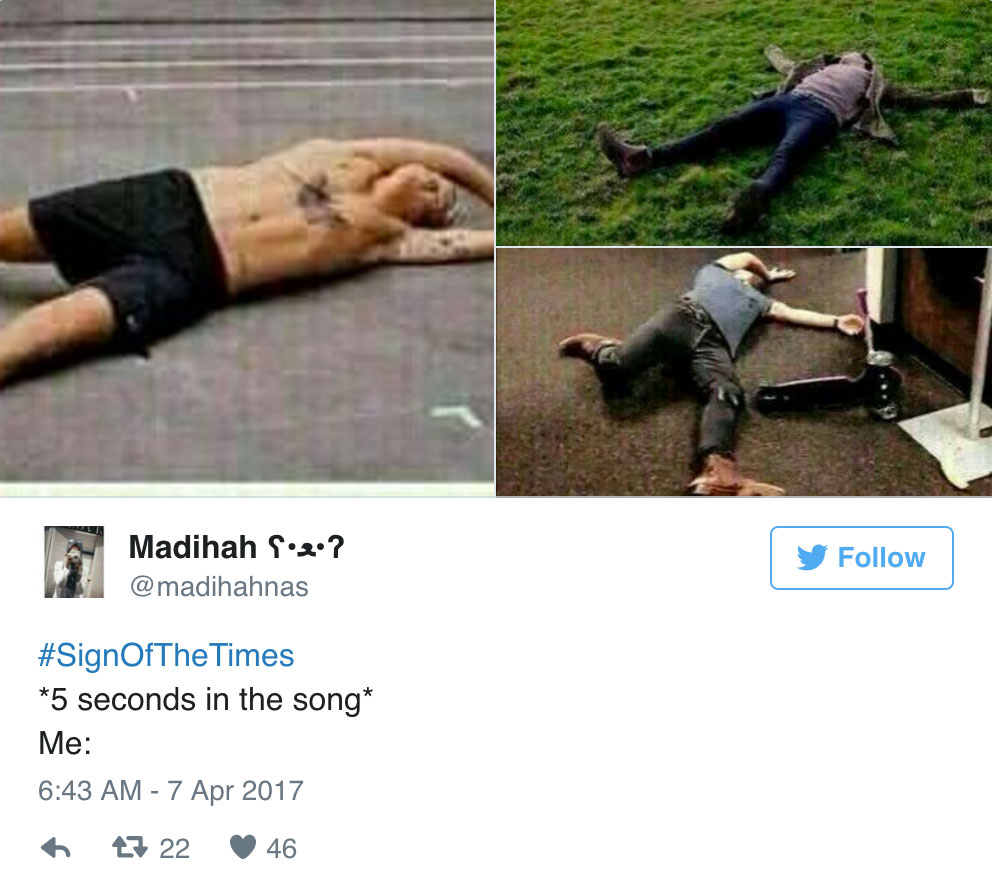The height and width of the screenshot is (892, 992).
Task: Open Madihah's profile avatar thumbnail
Action: (x=74, y=562)
